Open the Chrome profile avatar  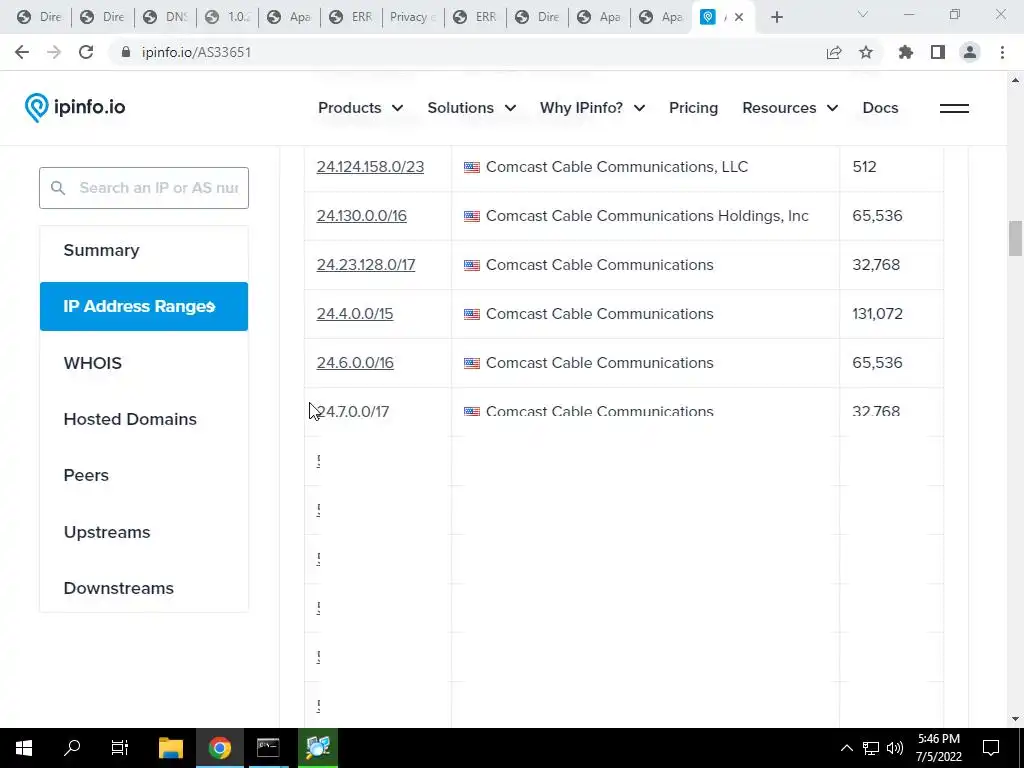point(970,52)
